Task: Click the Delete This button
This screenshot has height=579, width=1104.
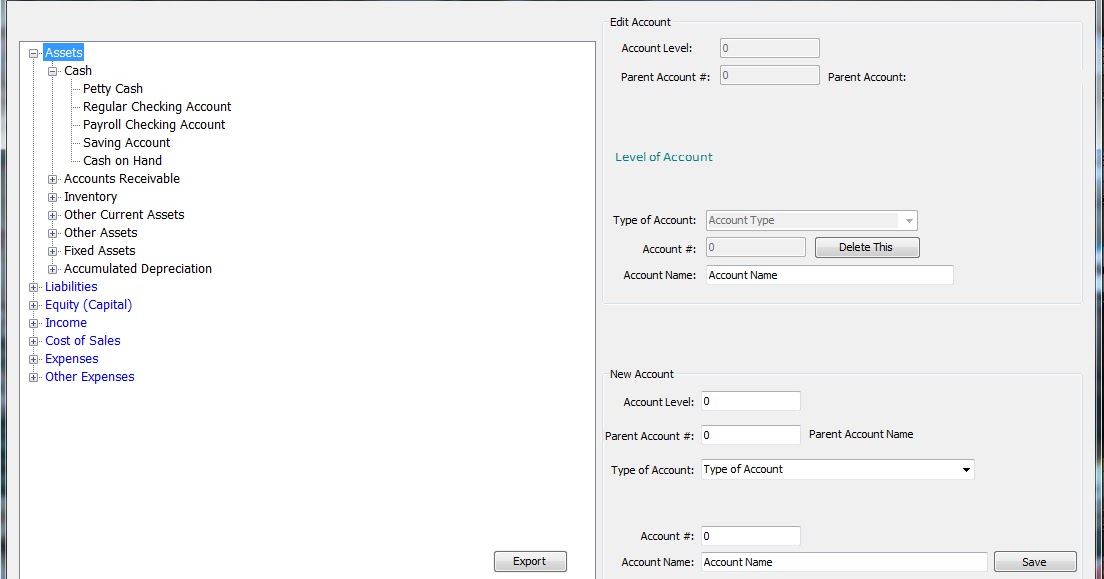Action: point(867,247)
